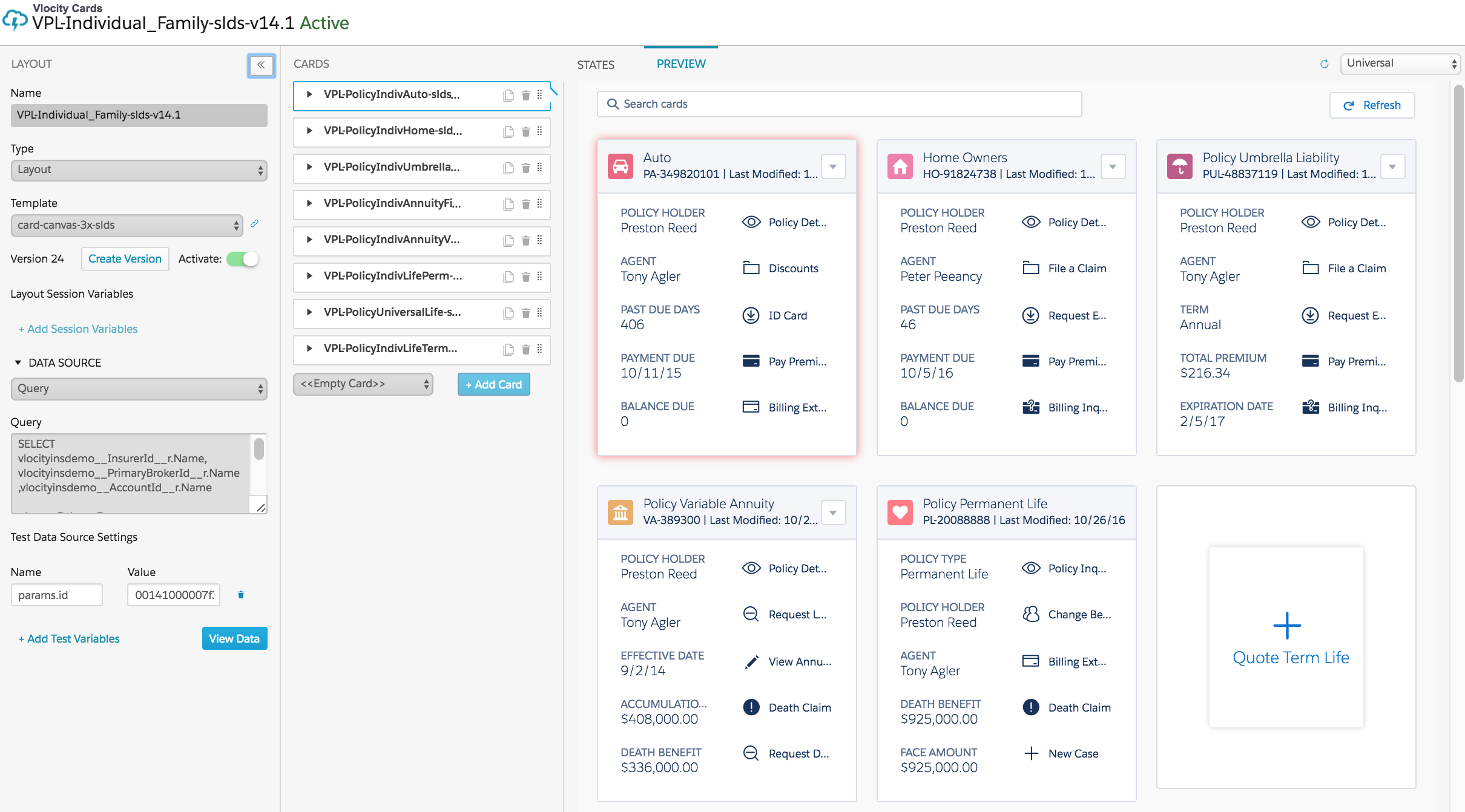Clone the VPL-PolicyIndivAuto-slds card
Viewport: 1465px width, 812px height.
click(509, 95)
